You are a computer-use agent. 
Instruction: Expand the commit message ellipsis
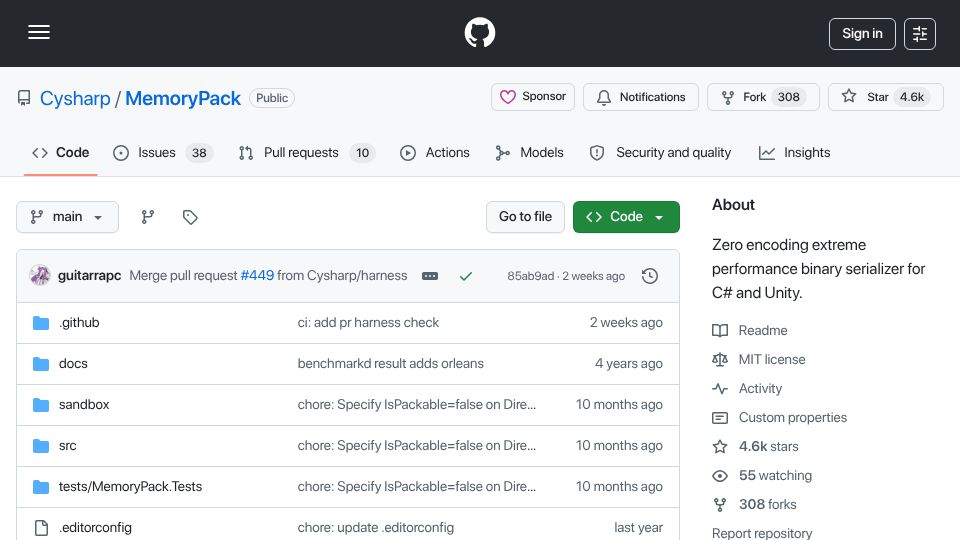point(430,276)
